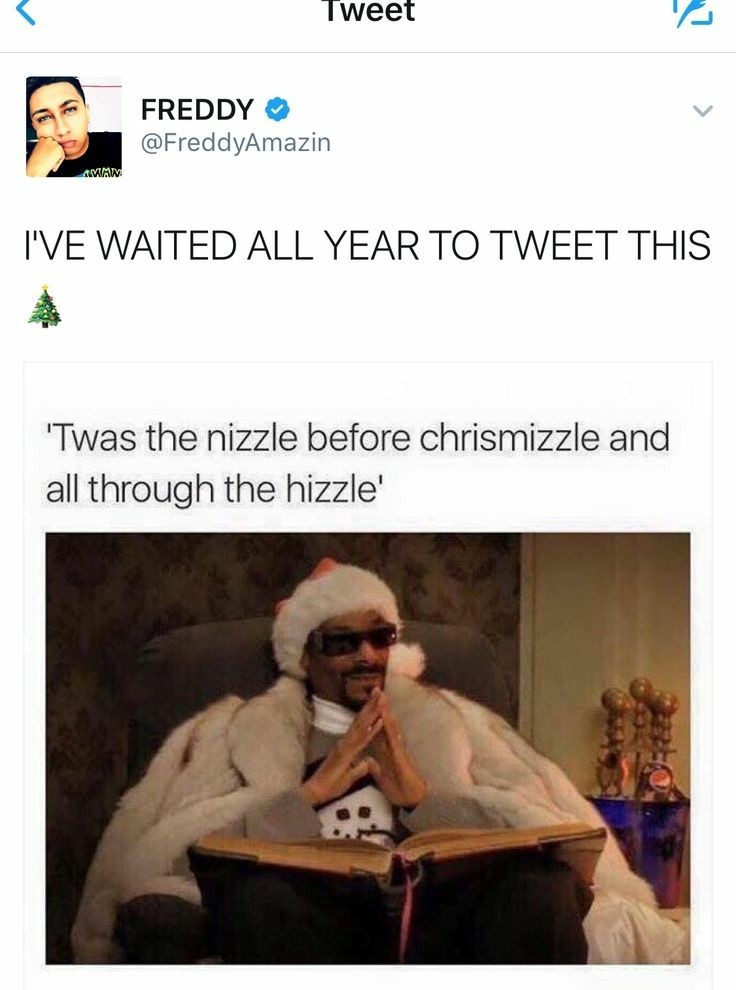Open the attached meme photo
This screenshot has width=736, height=990.
point(368,748)
